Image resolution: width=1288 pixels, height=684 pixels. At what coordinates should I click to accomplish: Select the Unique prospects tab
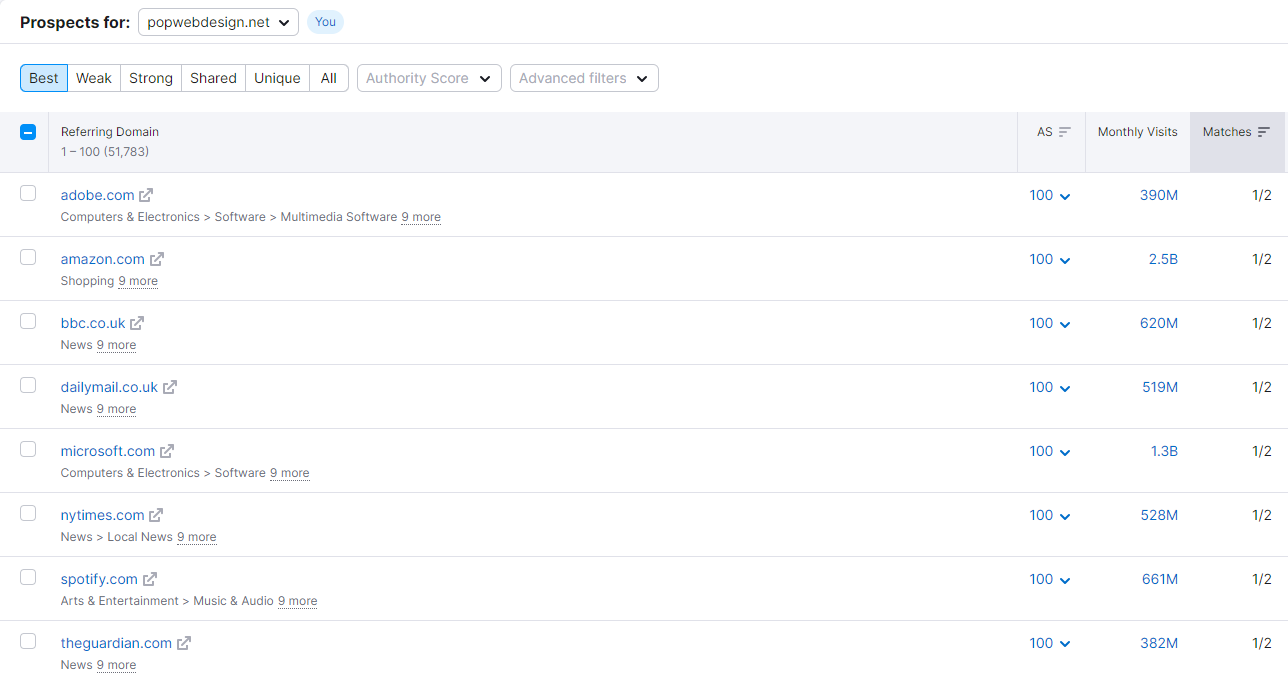pos(277,78)
